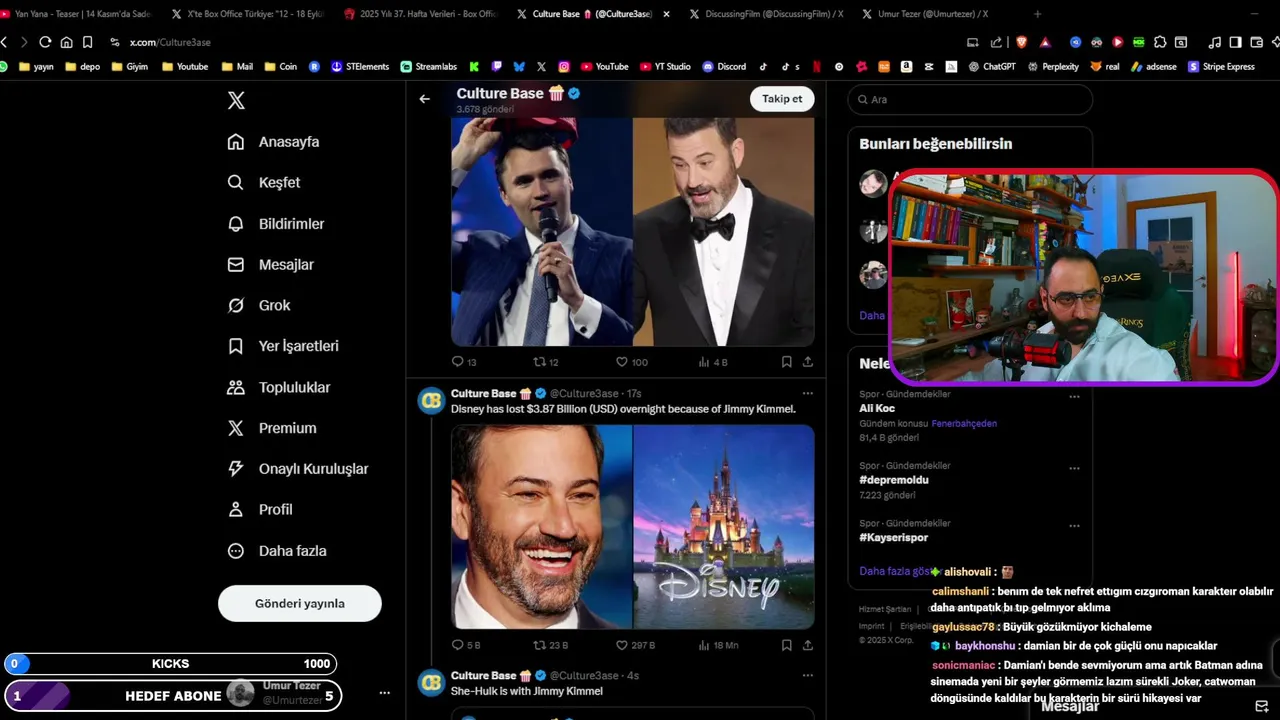Viewport: 1280px width, 720px height.
Task: Focus the Ara search field
Action: tap(970, 99)
